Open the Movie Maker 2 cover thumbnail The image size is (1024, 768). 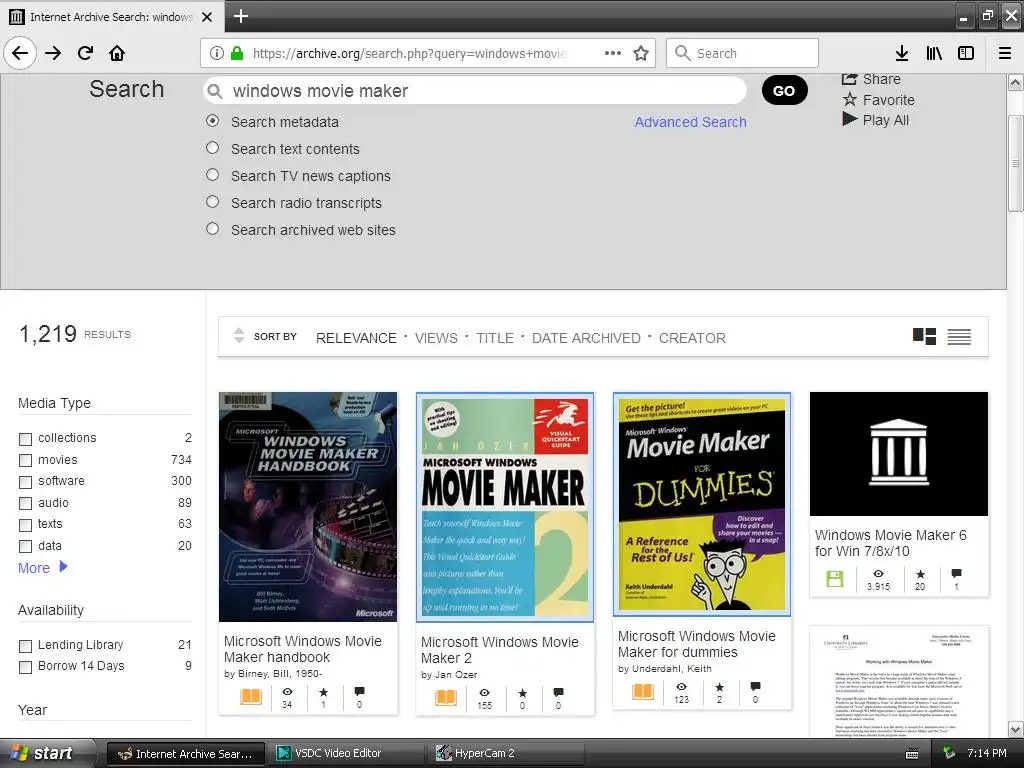tap(505, 507)
